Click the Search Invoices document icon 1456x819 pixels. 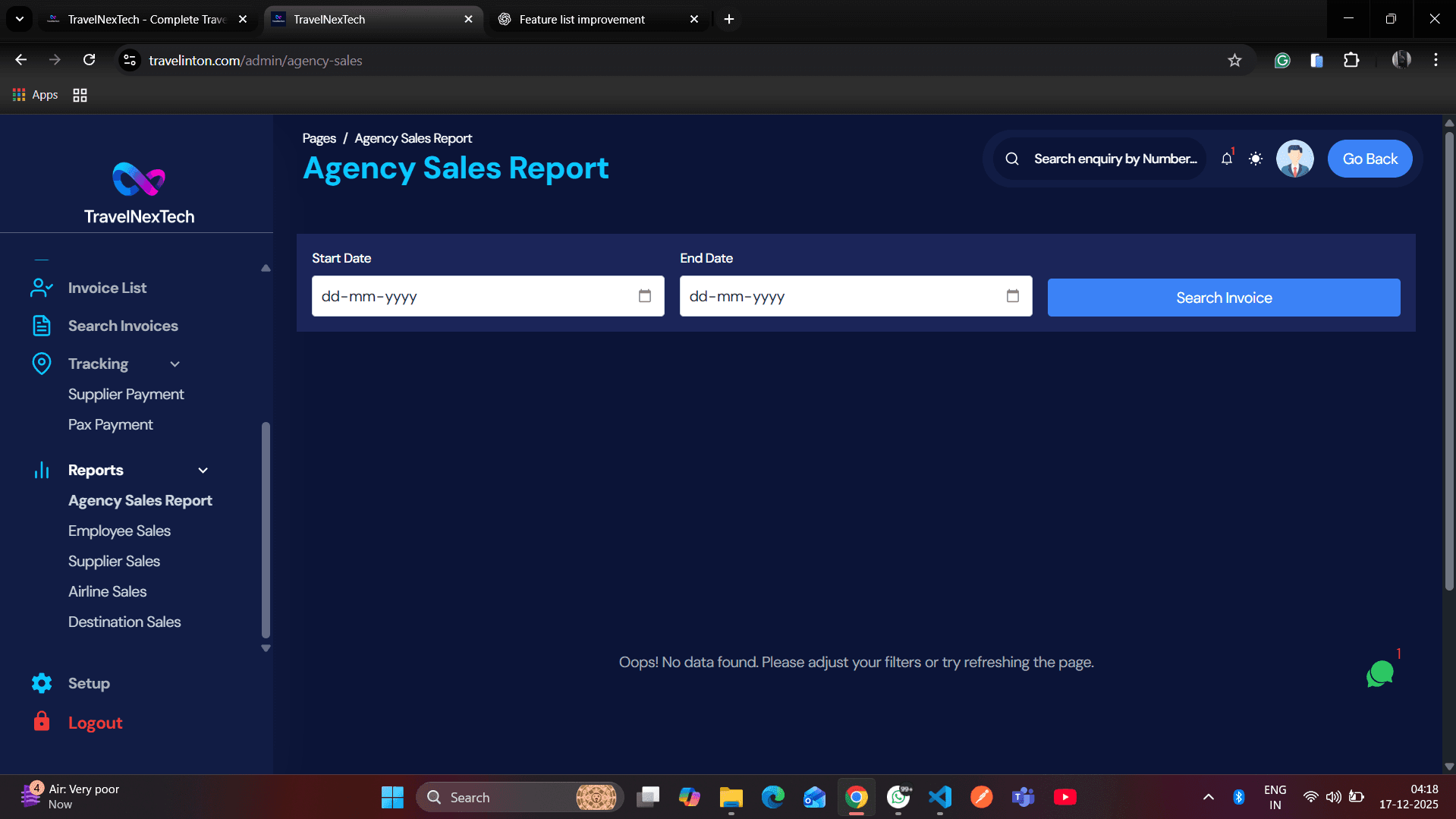[42, 326]
